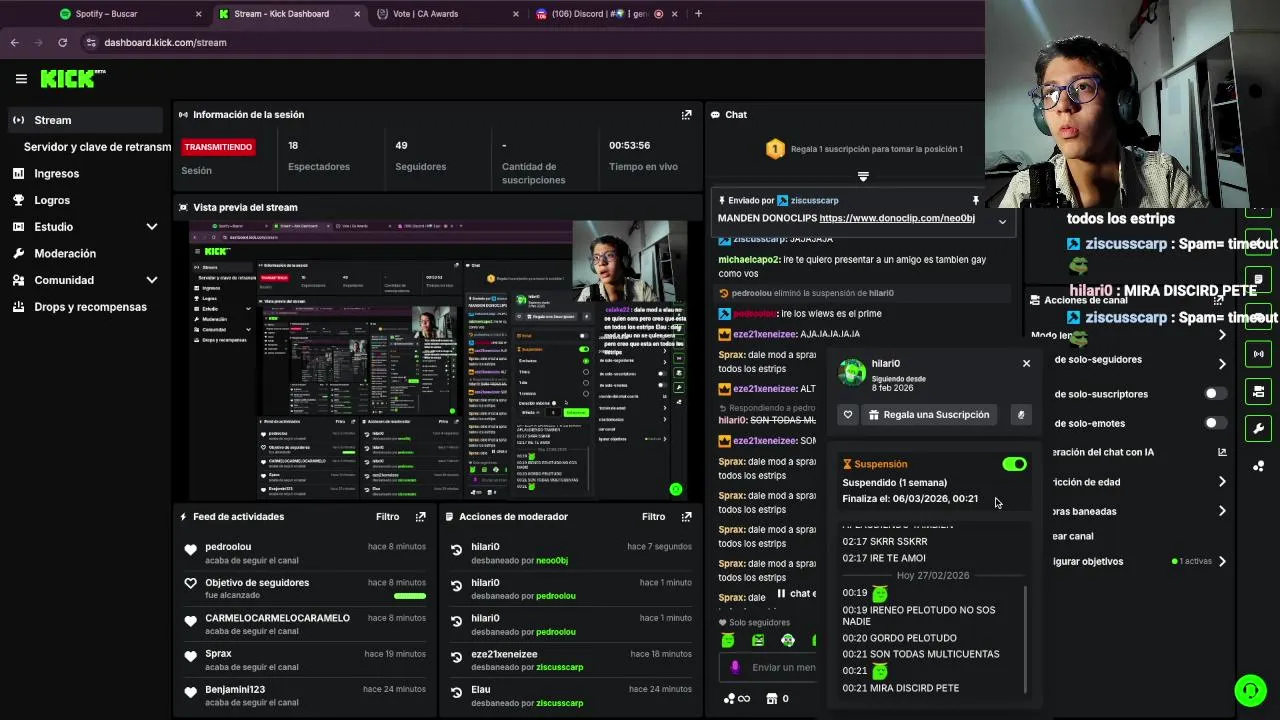Viewport: 1280px width, 720px height.
Task: Click the double-line collapse arrow above pinned message
Action: click(x=863, y=177)
